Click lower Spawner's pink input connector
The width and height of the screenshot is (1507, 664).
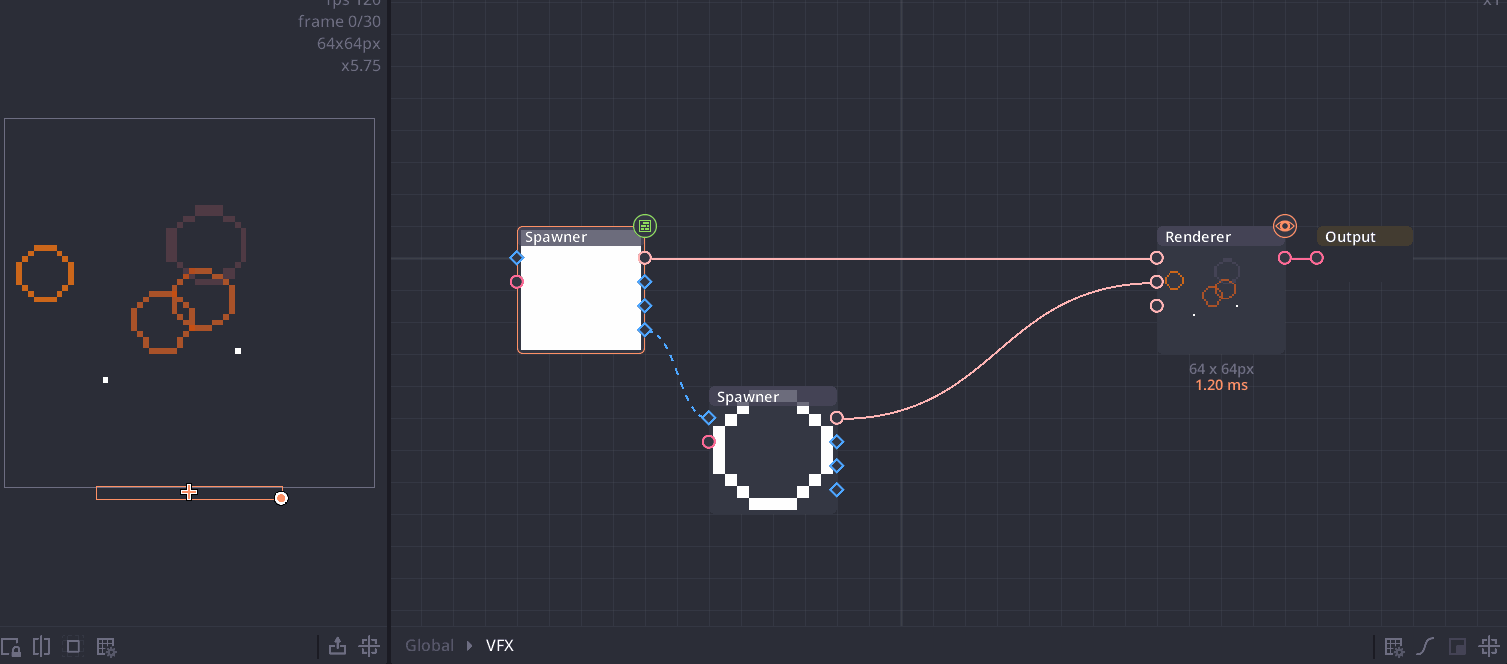709,442
